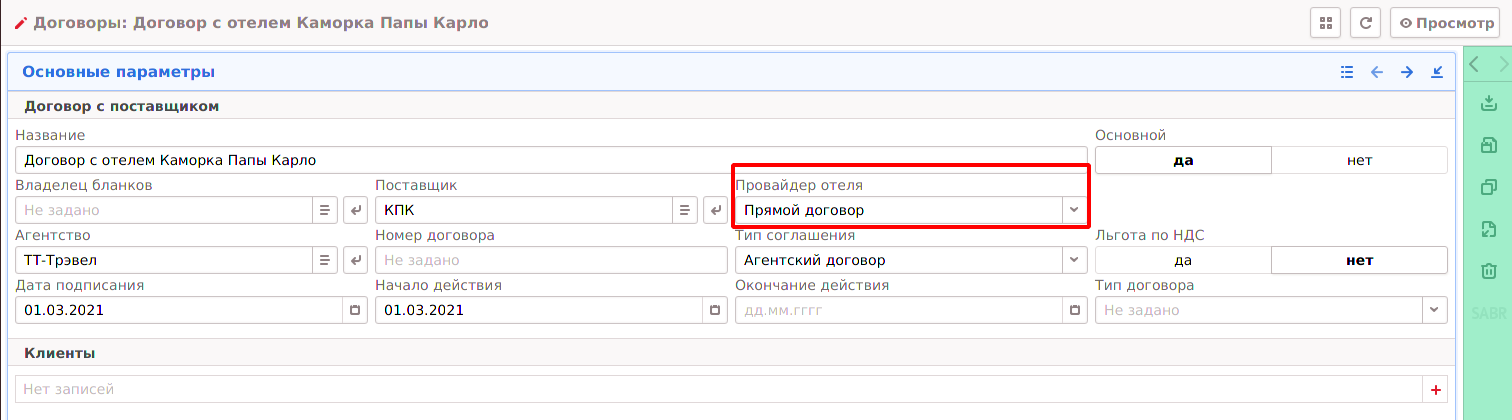The height and width of the screenshot is (420, 1512).
Task: Click the enter-arrow button next to Агентство
Action: [356, 260]
